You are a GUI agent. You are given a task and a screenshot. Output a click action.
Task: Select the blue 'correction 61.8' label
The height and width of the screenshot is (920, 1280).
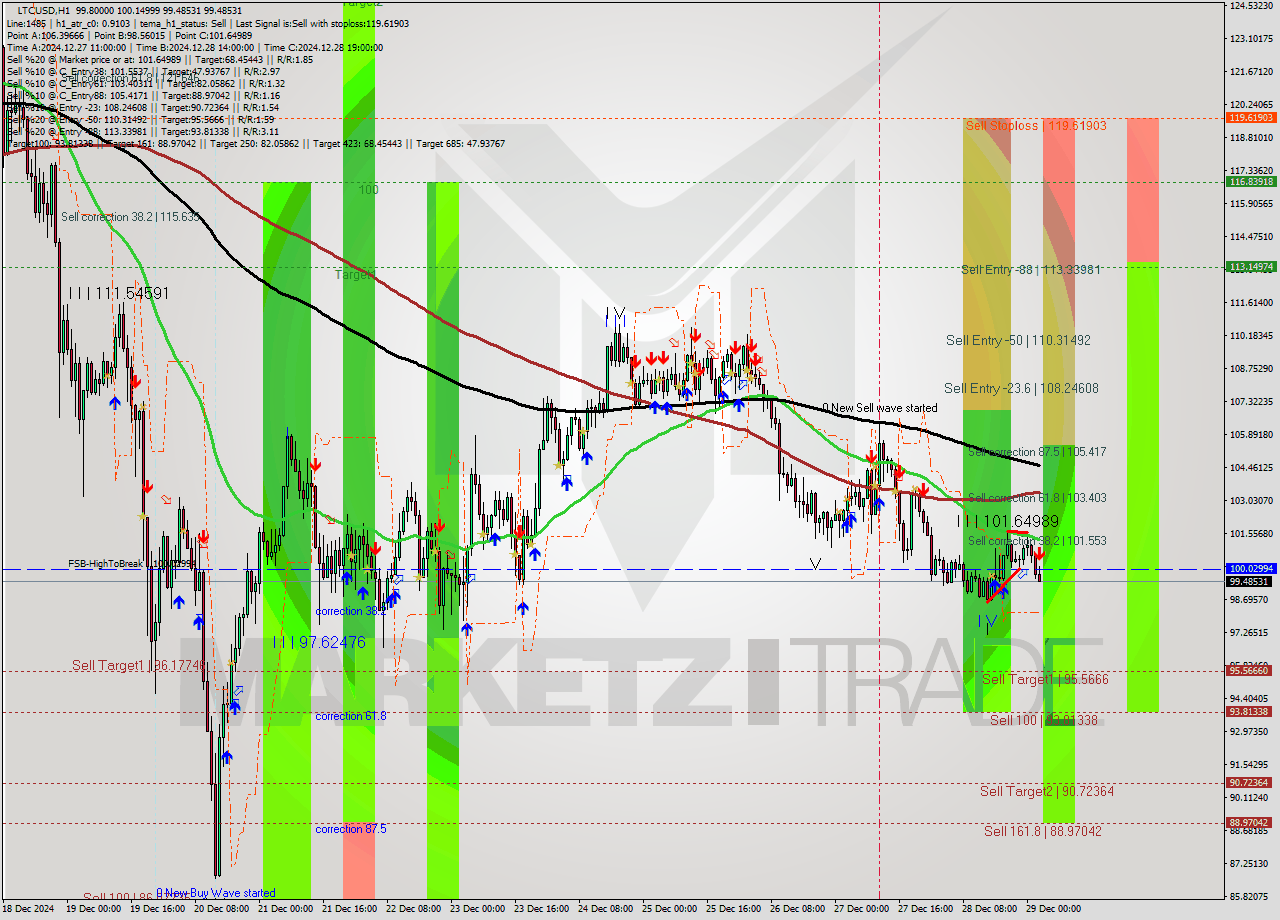[351, 716]
